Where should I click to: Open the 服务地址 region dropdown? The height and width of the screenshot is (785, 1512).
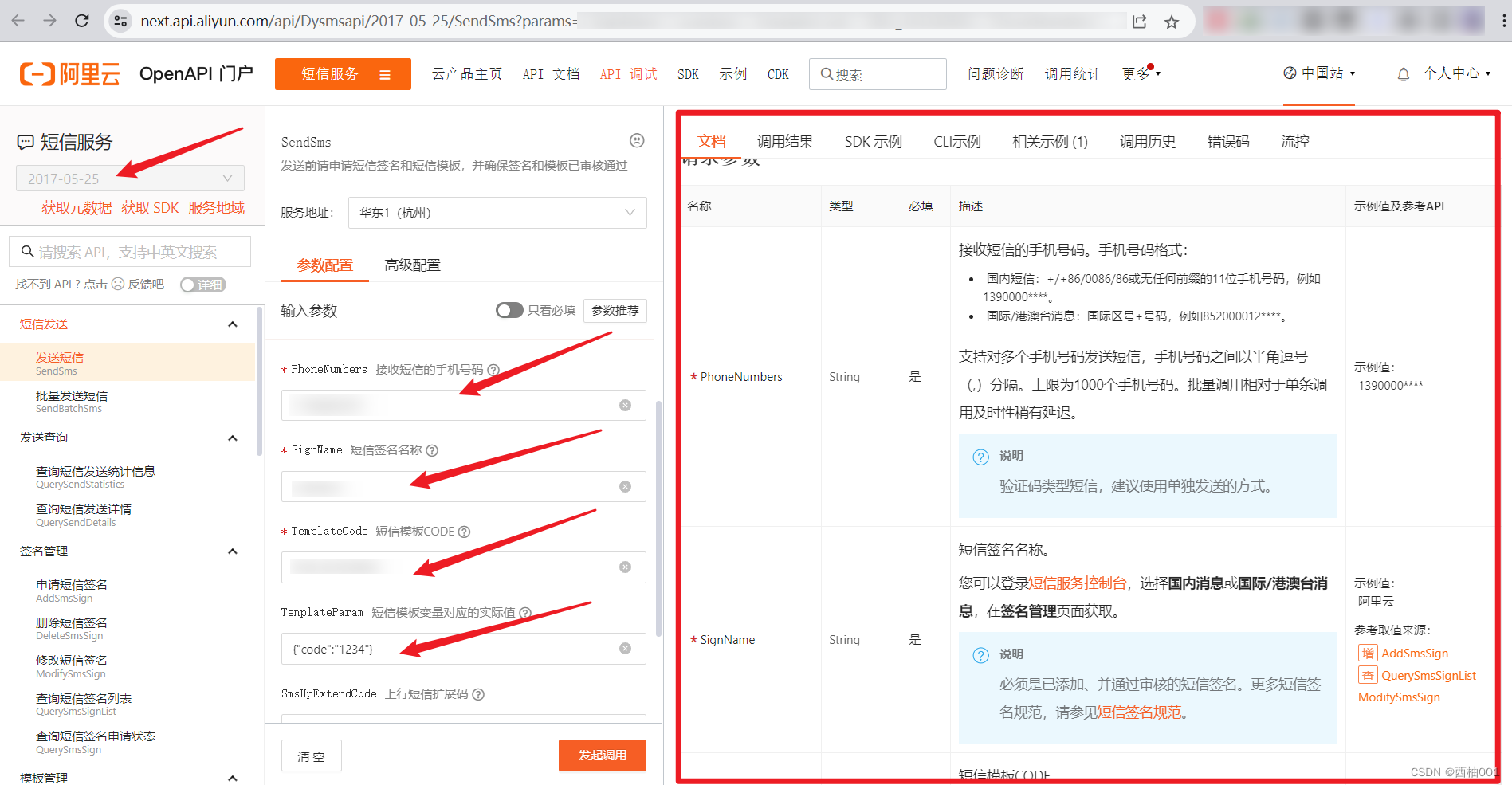(x=497, y=213)
